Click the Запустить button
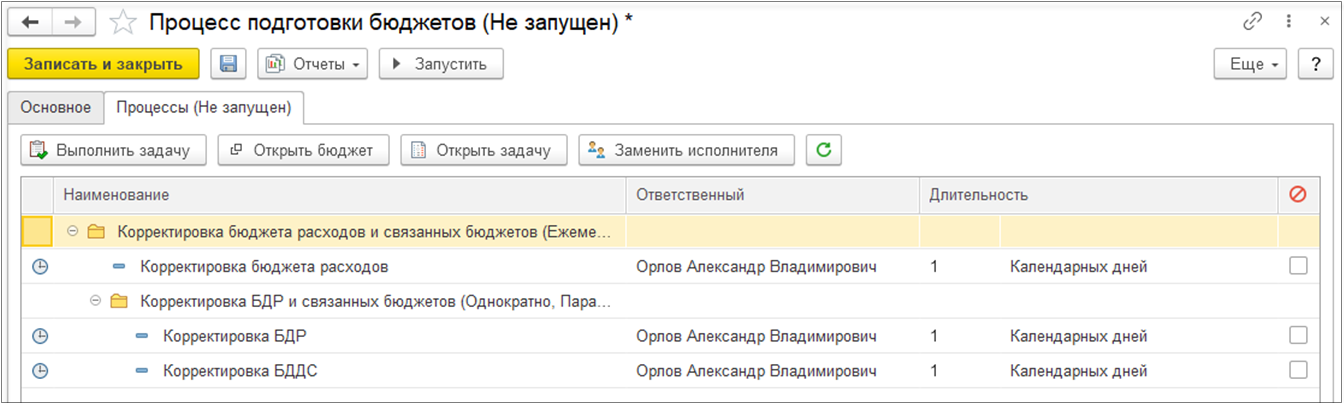This screenshot has height=403, width=1344. click(x=441, y=64)
